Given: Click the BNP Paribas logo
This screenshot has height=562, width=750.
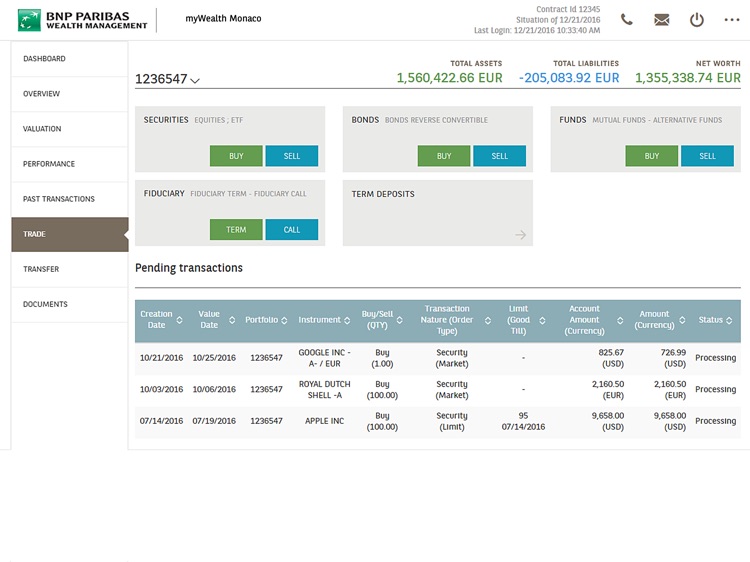Looking at the screenshot, I should coord(82,20).
